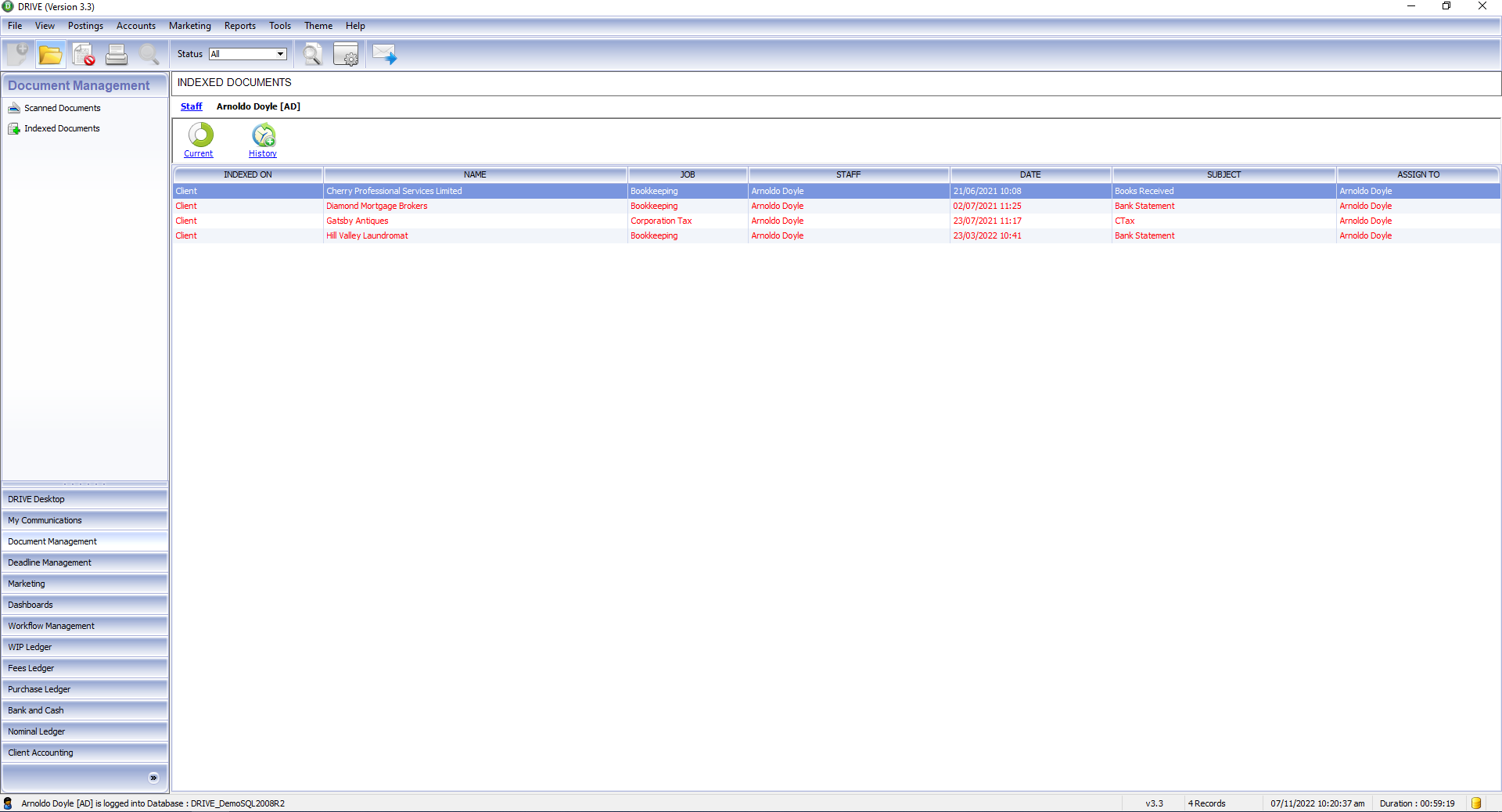Sort by the DATE column header
The width and height of the screenshot is (1502, 812).
(1030, 174)
